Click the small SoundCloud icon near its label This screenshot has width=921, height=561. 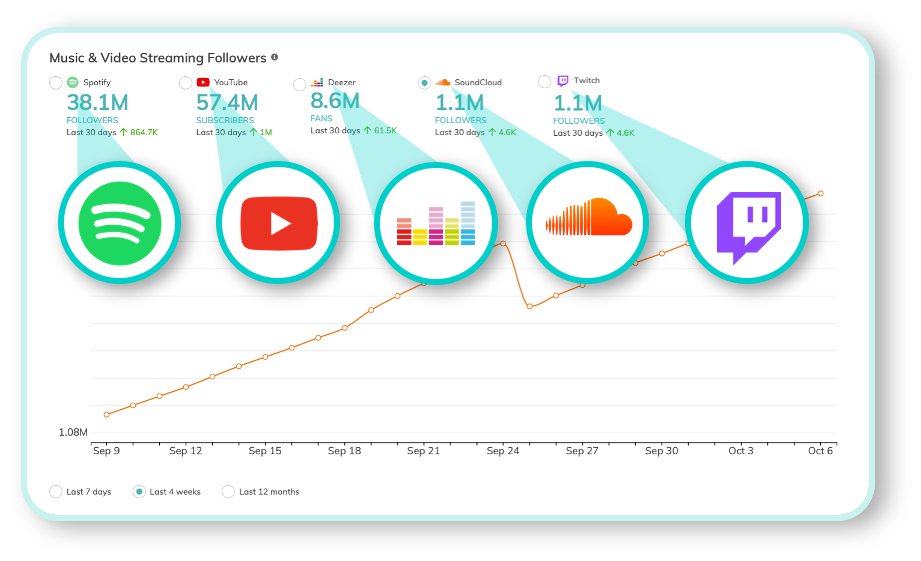[443, 82]
